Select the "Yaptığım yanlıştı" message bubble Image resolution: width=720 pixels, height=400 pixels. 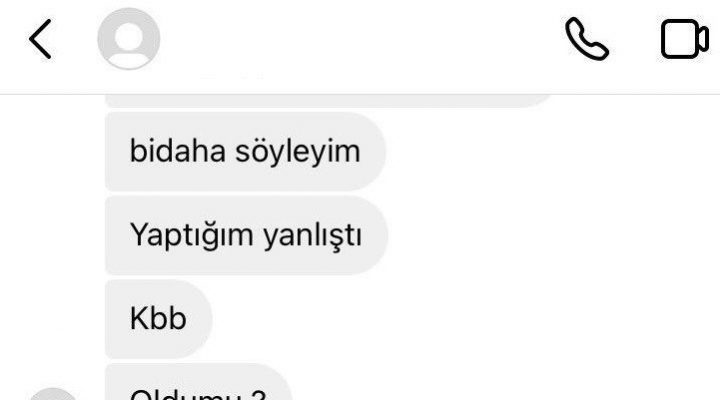(247, 235)
